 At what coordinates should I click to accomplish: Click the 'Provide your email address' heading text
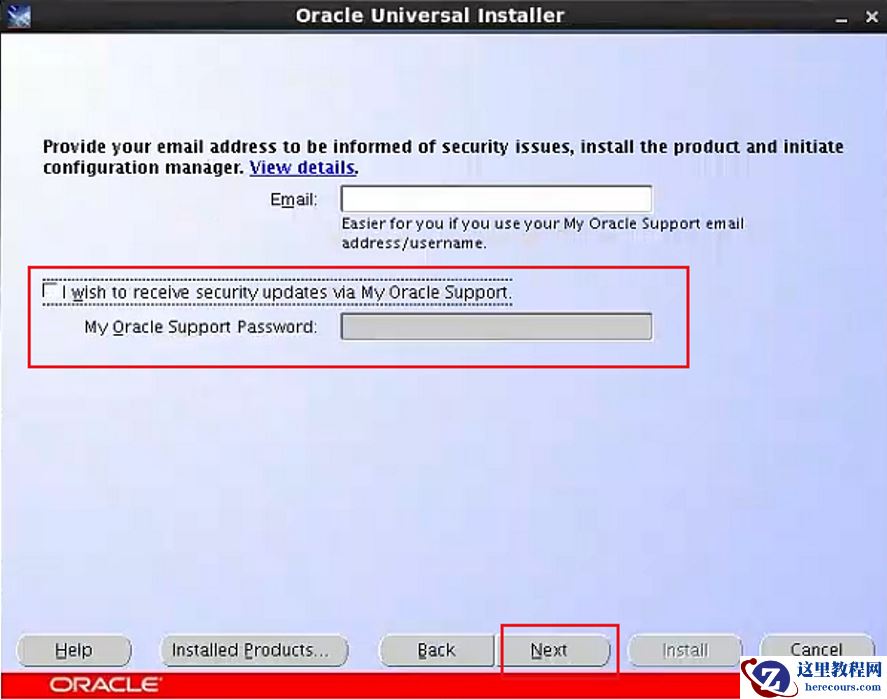(x=443, y=157)
